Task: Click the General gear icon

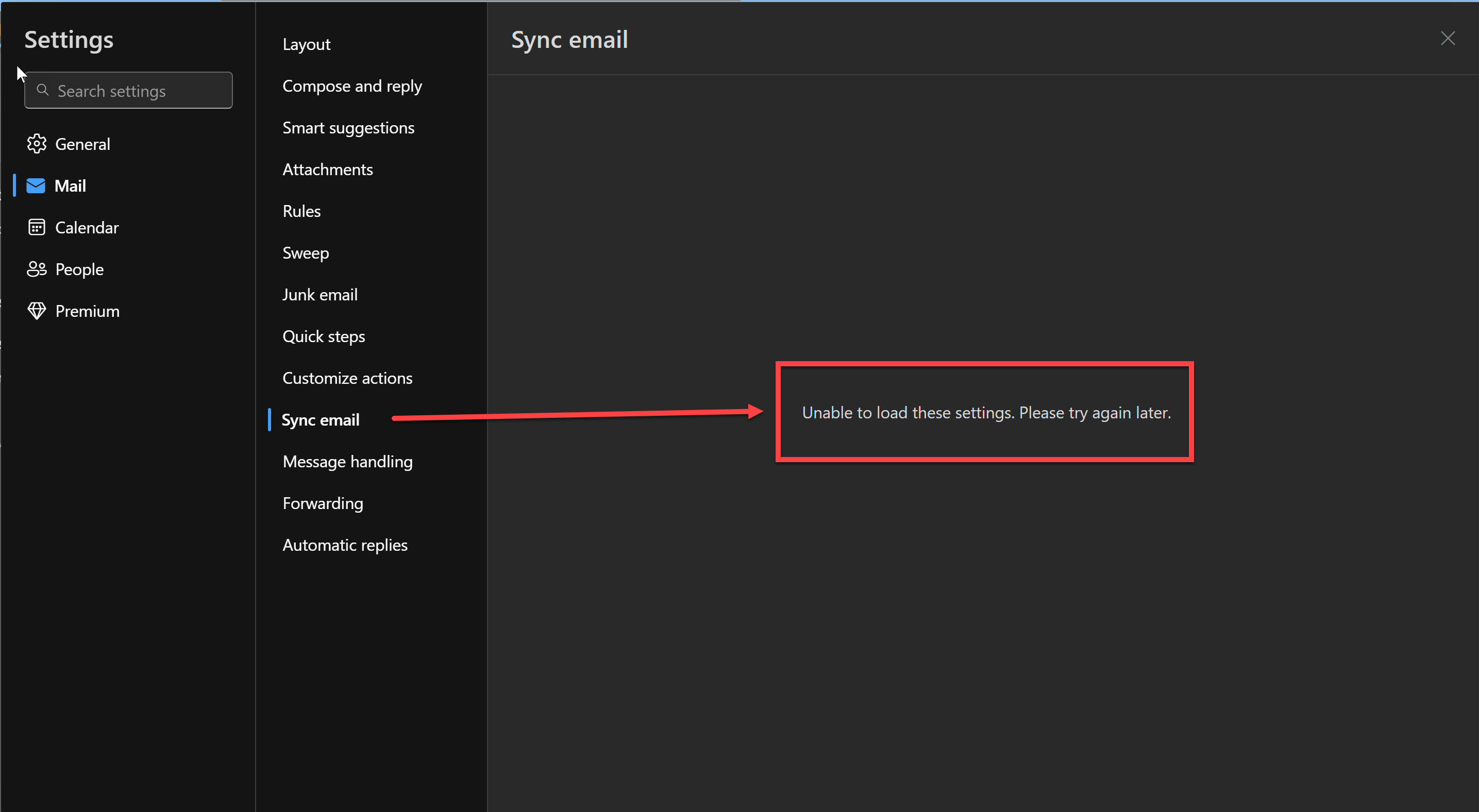Action: [37, 144]
